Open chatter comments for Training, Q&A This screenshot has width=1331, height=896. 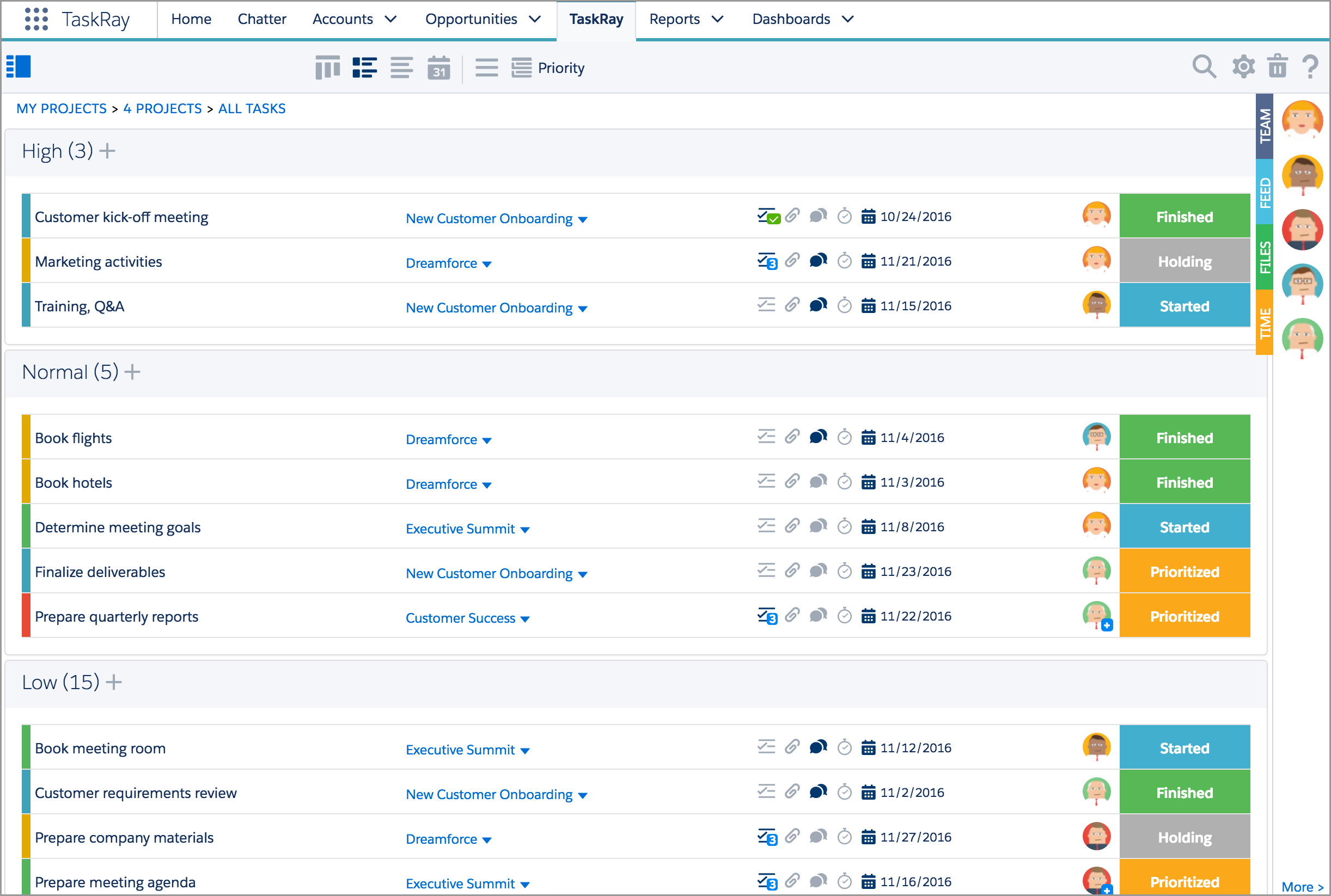point(818,305)
